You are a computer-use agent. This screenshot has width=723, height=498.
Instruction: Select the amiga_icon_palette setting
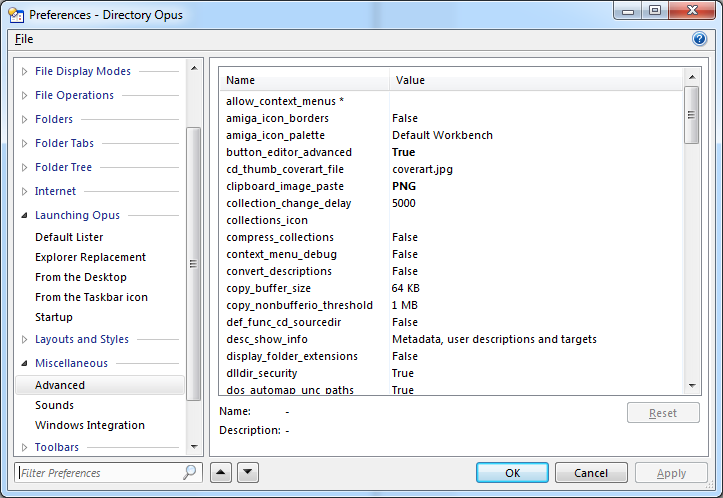[x=451, y=136]
